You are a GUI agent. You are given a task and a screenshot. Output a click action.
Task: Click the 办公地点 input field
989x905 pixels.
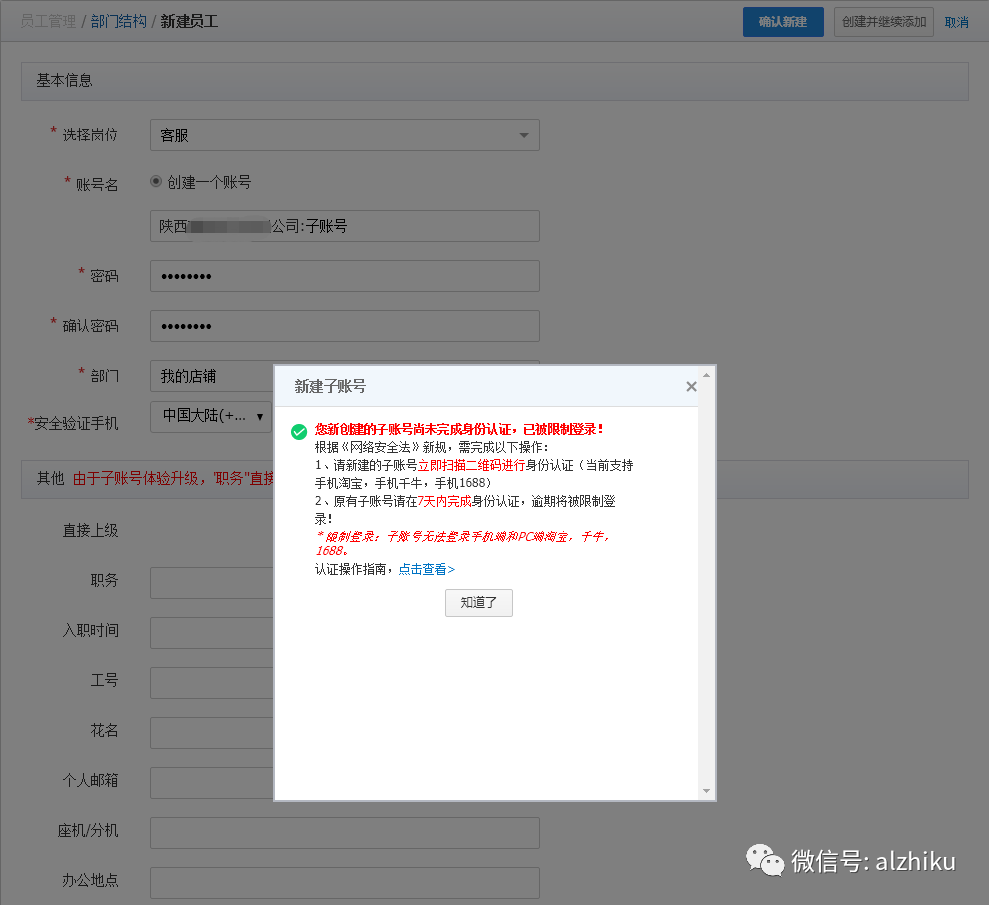pyautogui.click(x=344, y=882)
